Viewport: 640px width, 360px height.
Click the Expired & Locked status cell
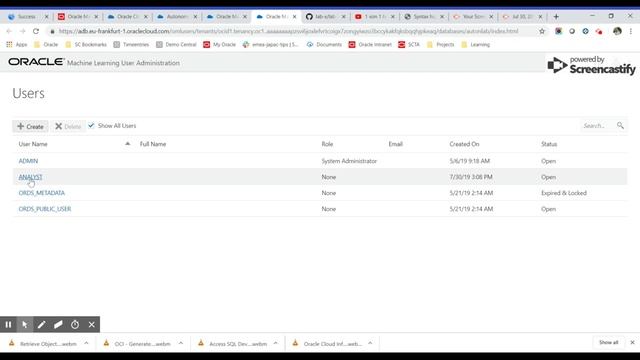click(x=564, y=193)
